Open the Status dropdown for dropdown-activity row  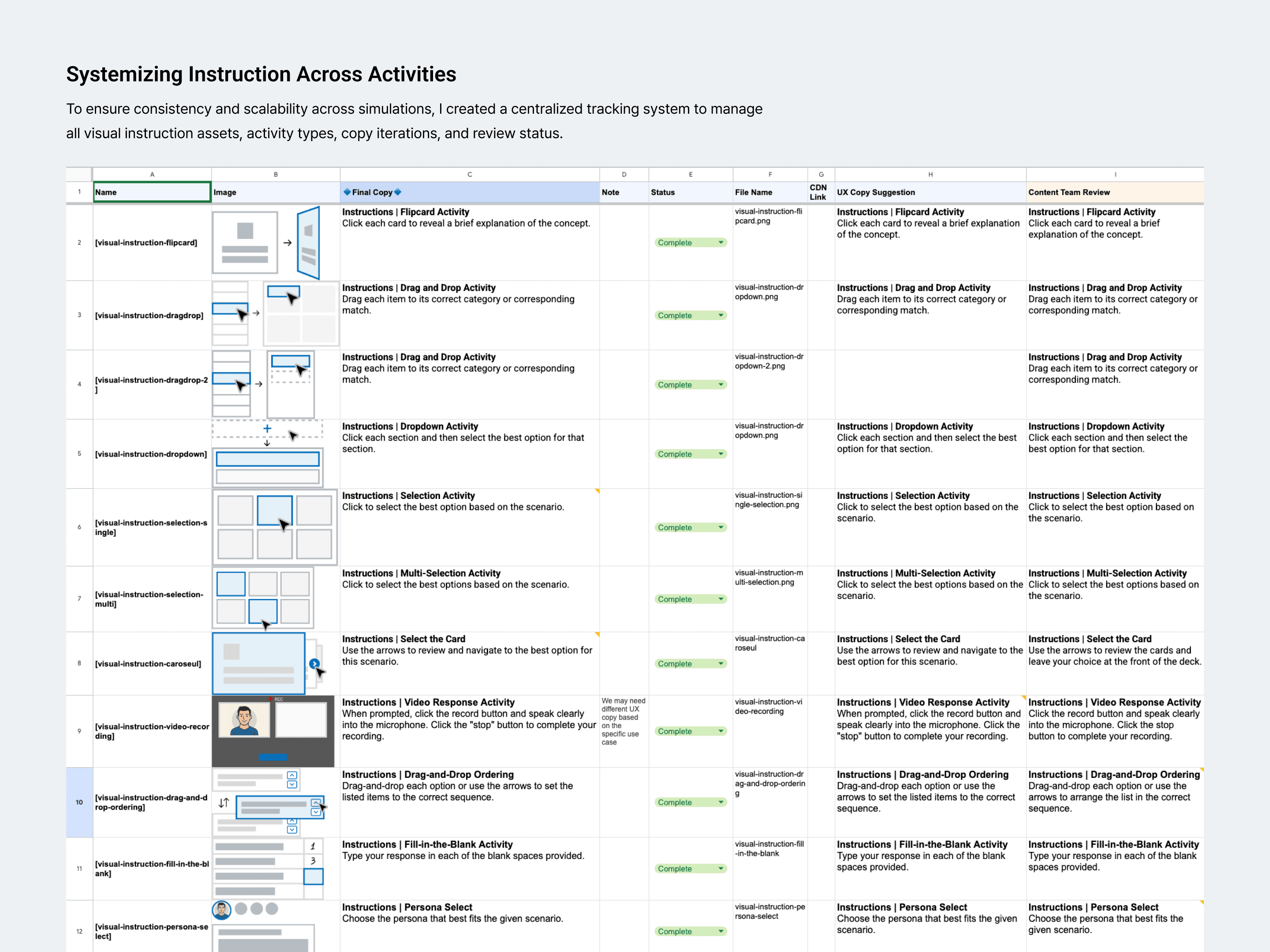click(x=721, y=454)
